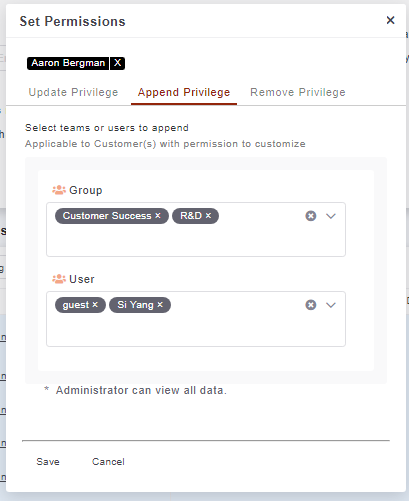Remove the Customer Success group tag
Image resolution: width=409 pixels, height=501 pixels.
pos(158,216)
